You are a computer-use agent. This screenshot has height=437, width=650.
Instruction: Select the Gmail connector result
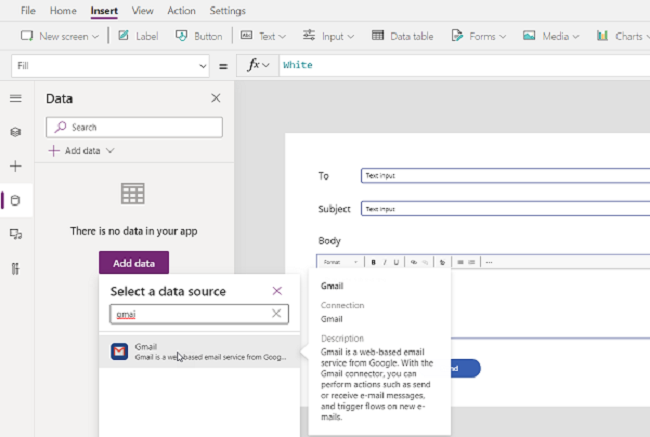(x=199, y=351)
